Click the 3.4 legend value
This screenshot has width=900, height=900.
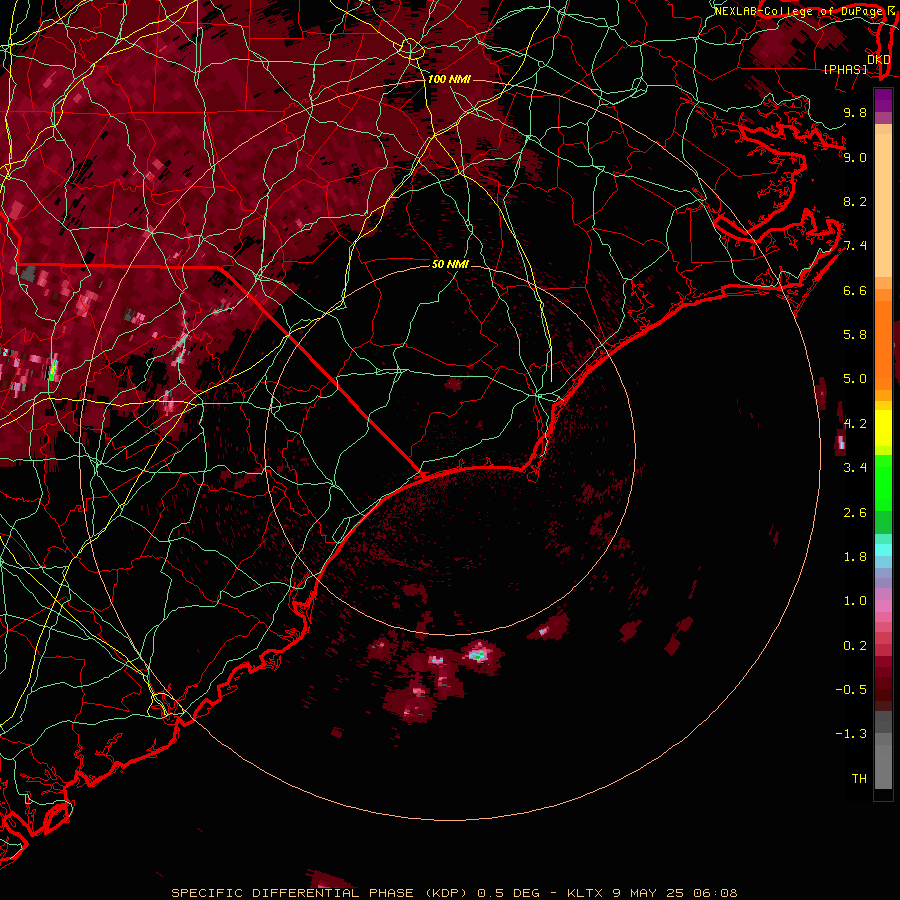pos(855,468)
